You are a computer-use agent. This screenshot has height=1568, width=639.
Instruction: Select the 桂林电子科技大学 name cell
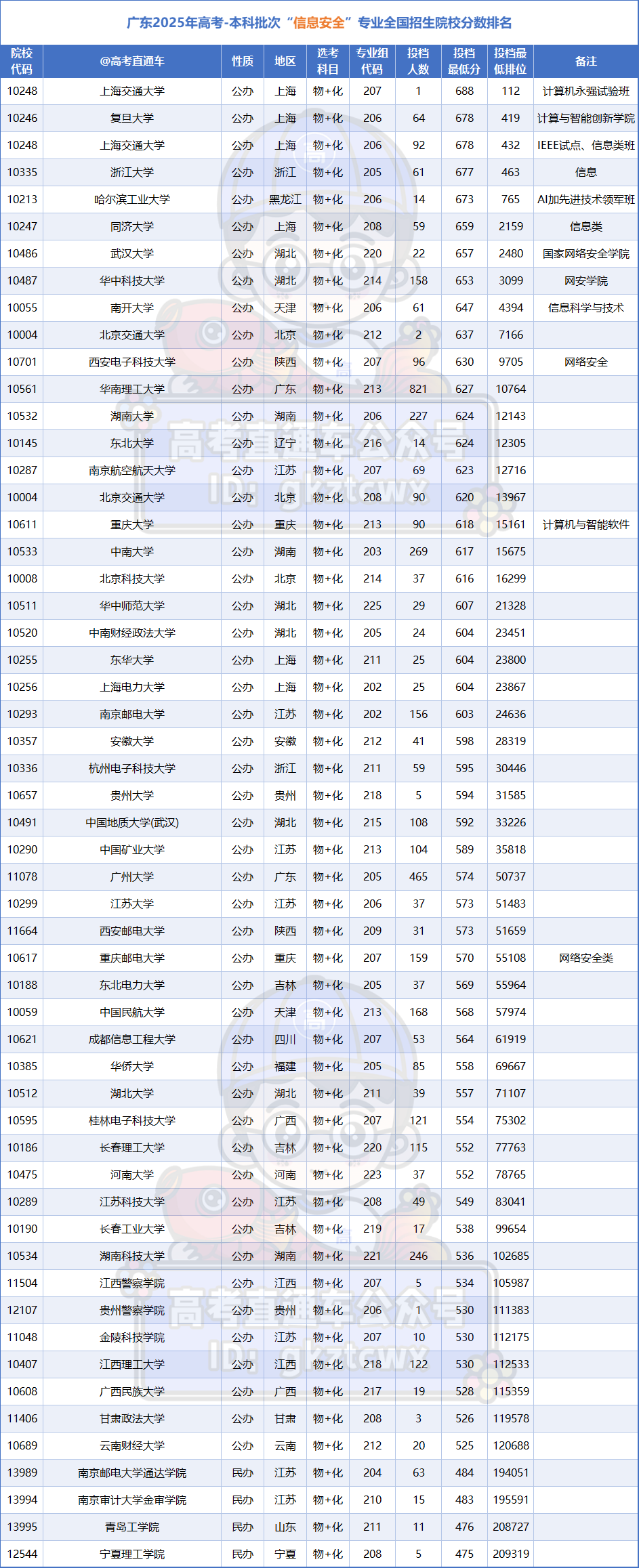click(x=132, y=1120)
